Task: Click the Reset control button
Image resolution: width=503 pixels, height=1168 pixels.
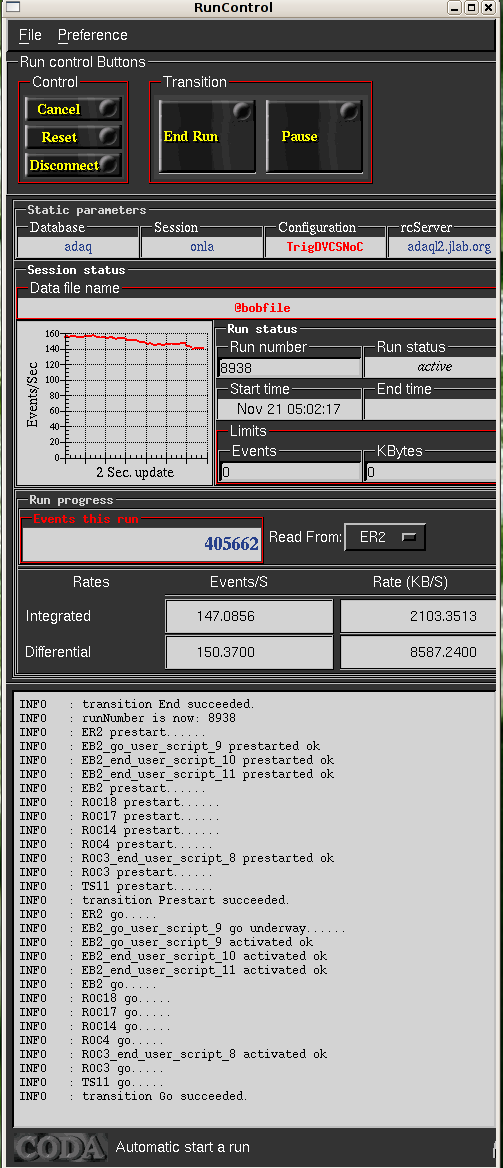Action: 73,137
